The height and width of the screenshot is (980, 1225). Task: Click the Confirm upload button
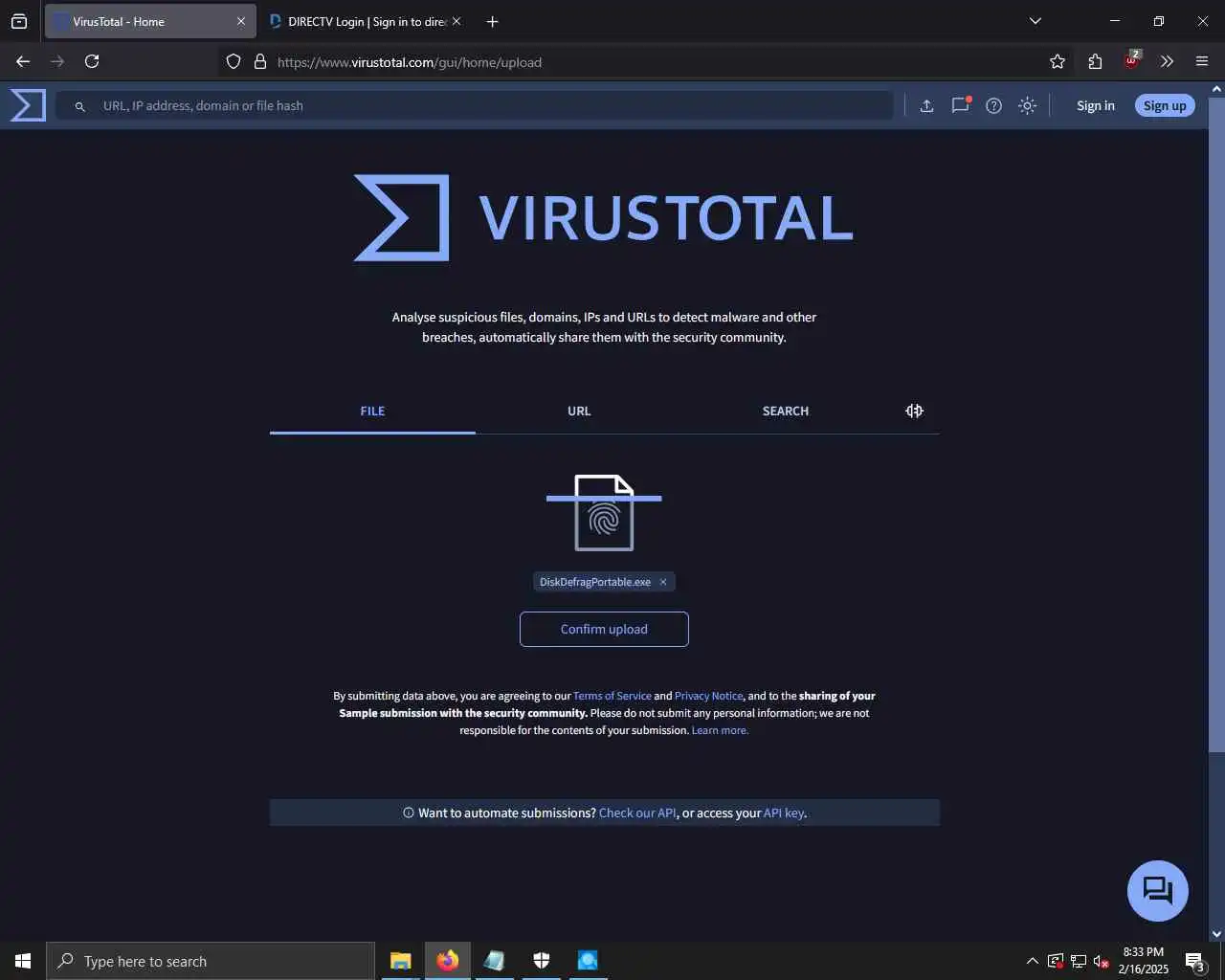point(604,629)
